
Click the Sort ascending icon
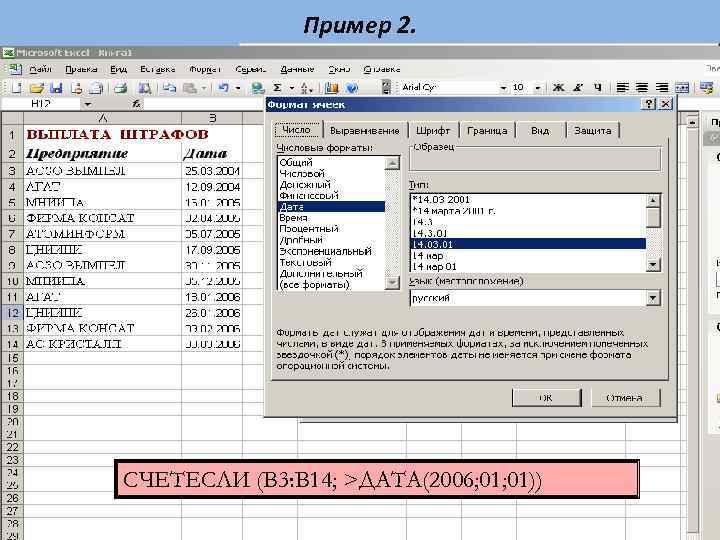(306, 87)
